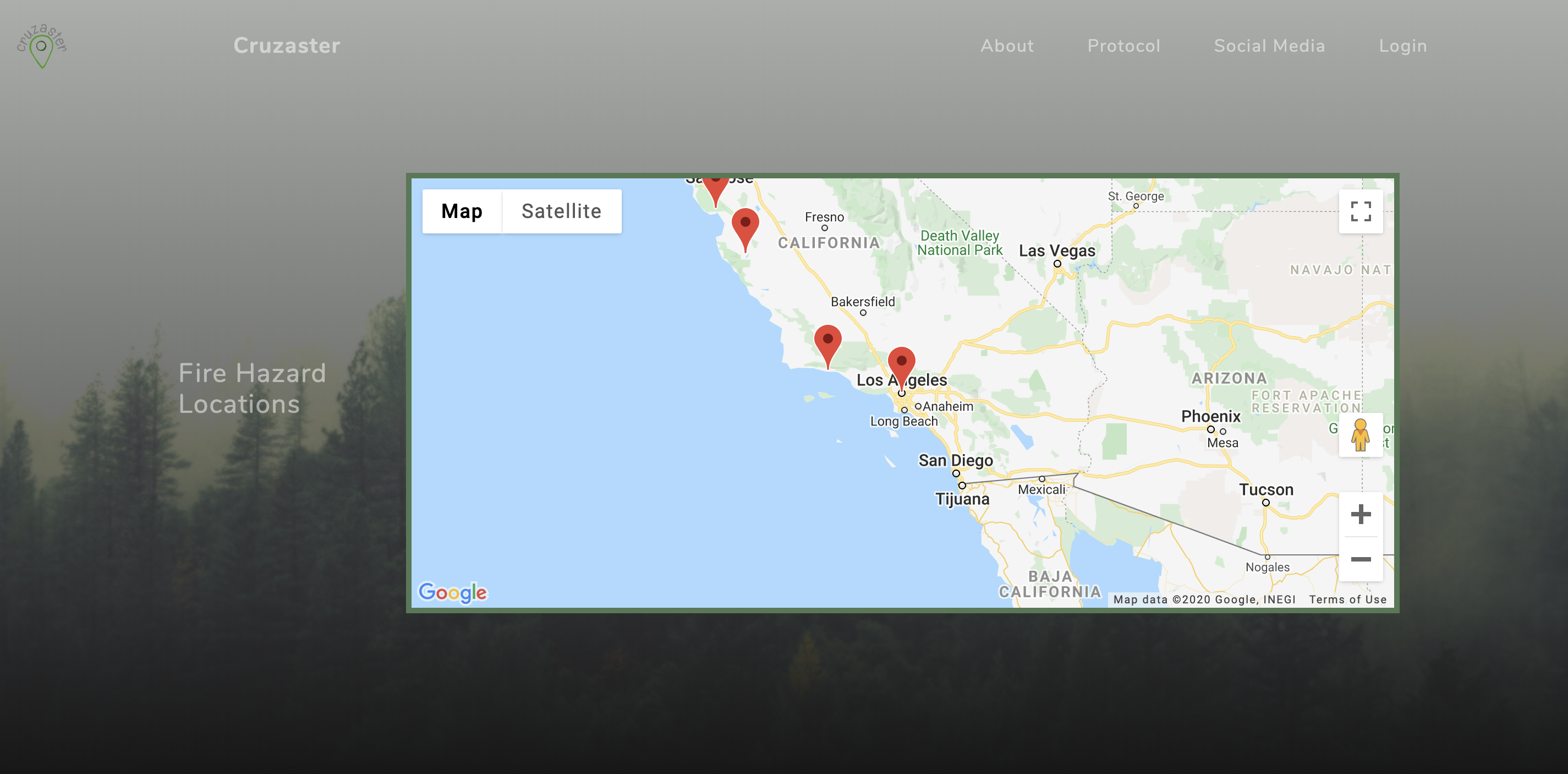
Task: Zoom out the map with minus button
Action: pyautogui.click(x=1361, y=559)
